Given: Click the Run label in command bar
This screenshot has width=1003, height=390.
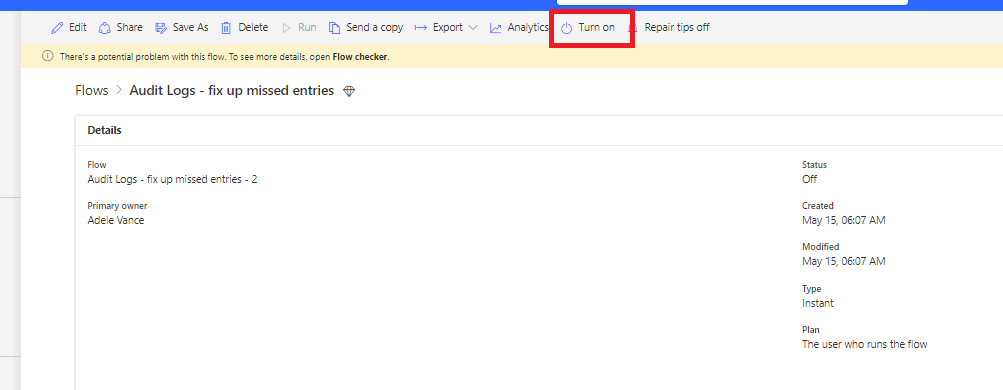Looking at the screenshot, I should (307, 27).
